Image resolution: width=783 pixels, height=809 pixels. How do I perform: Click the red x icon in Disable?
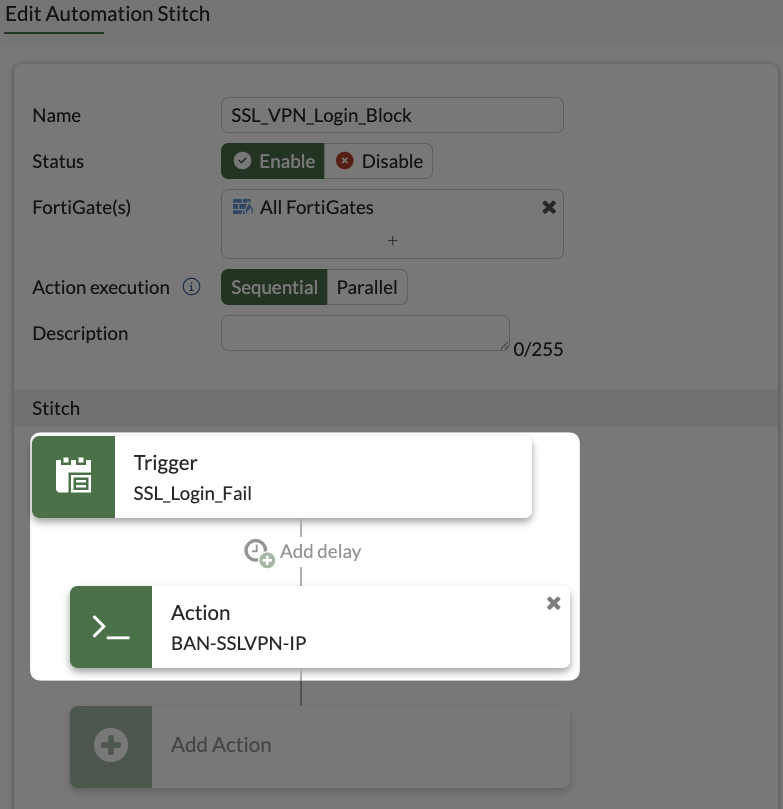345,160
